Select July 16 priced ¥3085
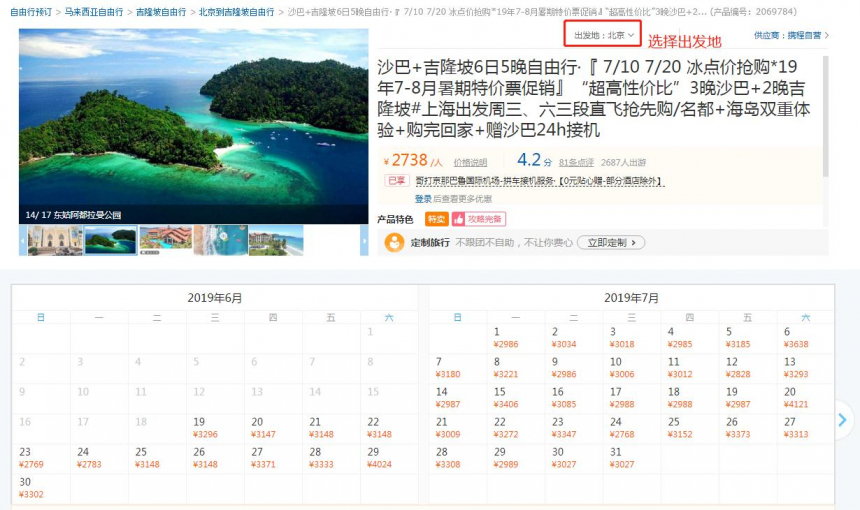Viewport: 860px width, 510px height. click(x=574, y=399)
